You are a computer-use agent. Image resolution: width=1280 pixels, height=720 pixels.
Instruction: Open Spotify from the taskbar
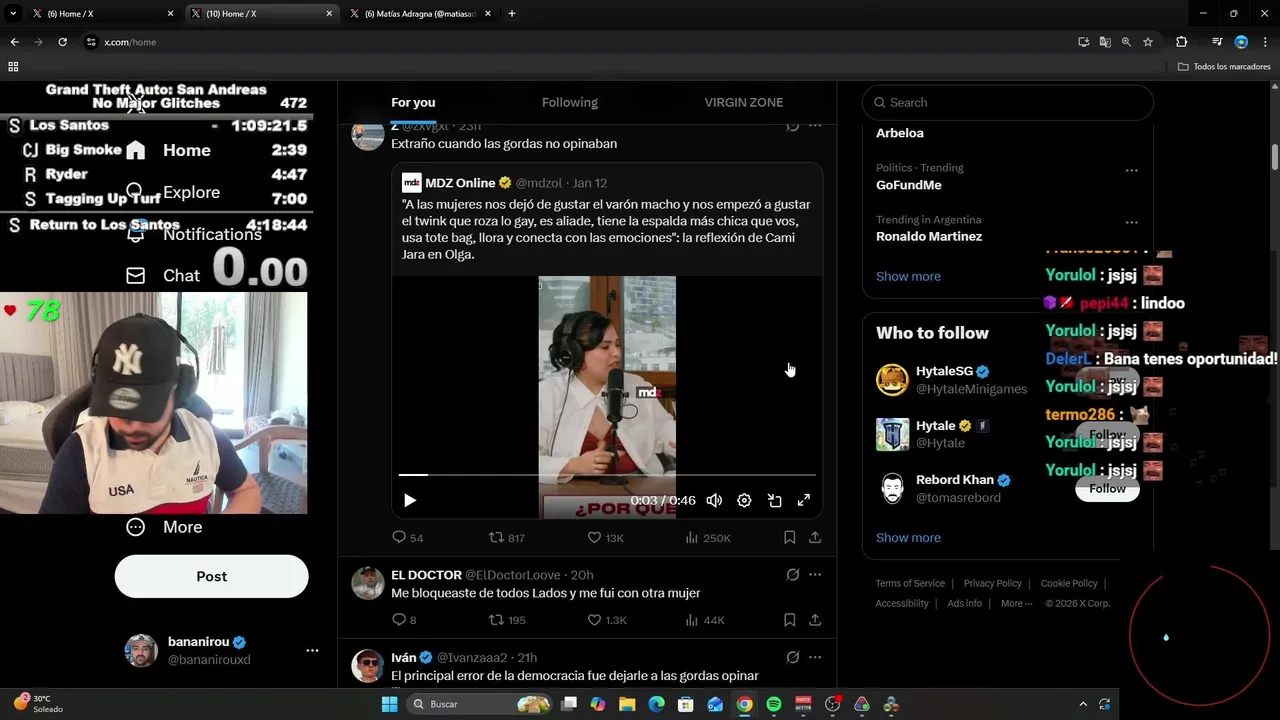click(x=774, y=704)
